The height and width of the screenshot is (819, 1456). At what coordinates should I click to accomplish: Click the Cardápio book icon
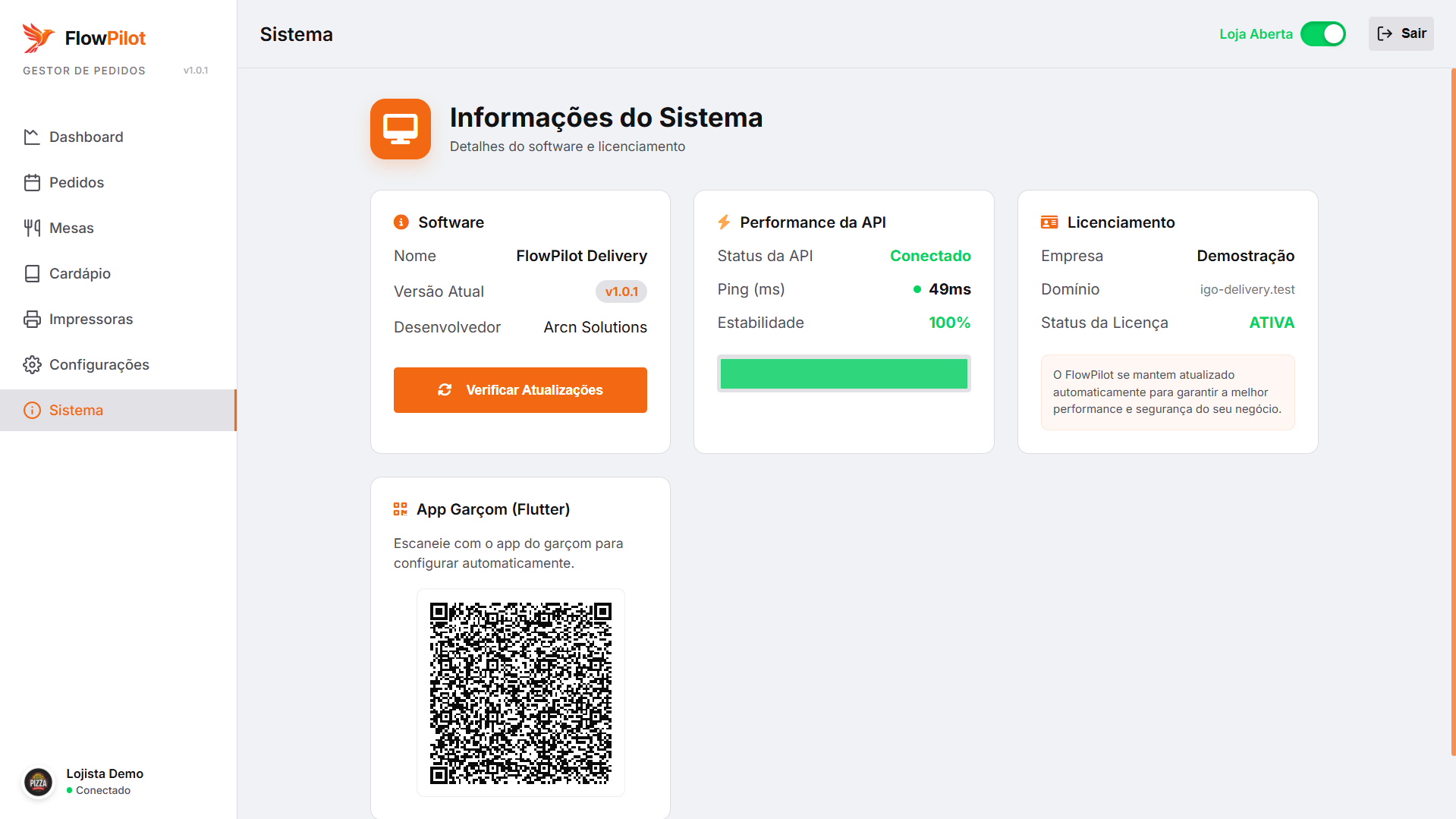tap(32, 273)
